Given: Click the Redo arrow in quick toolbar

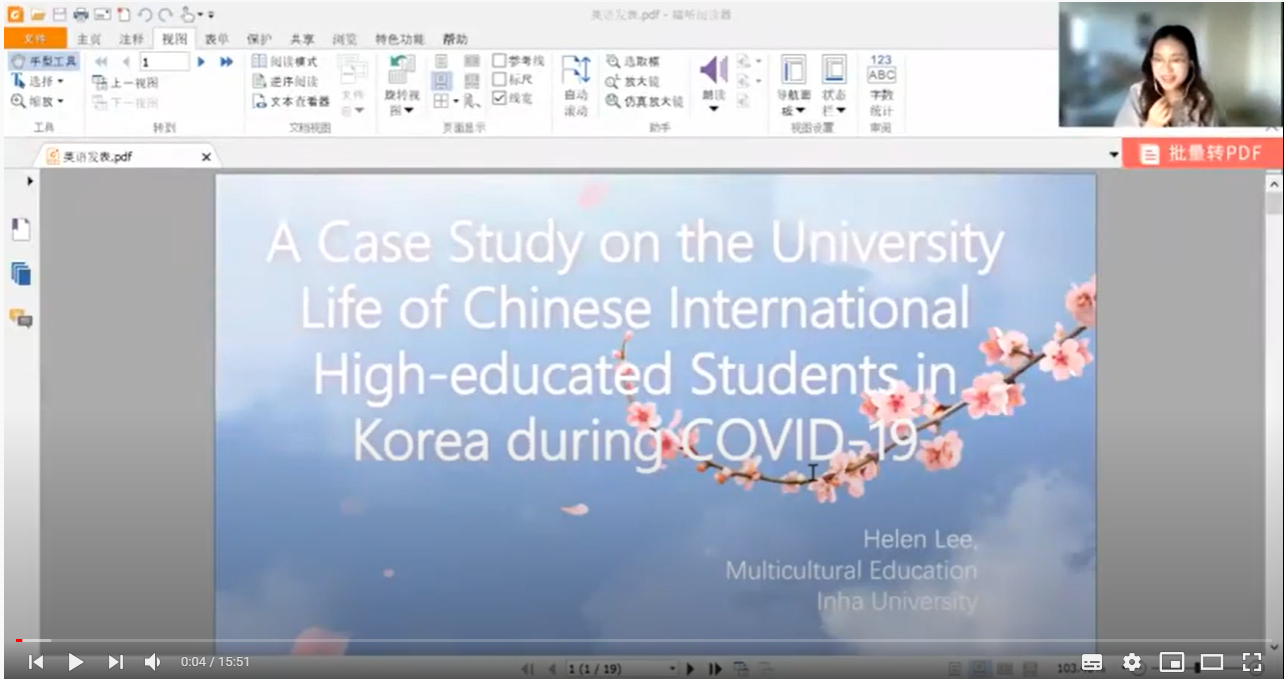Looking at the screenshot, I should [165, 14].
